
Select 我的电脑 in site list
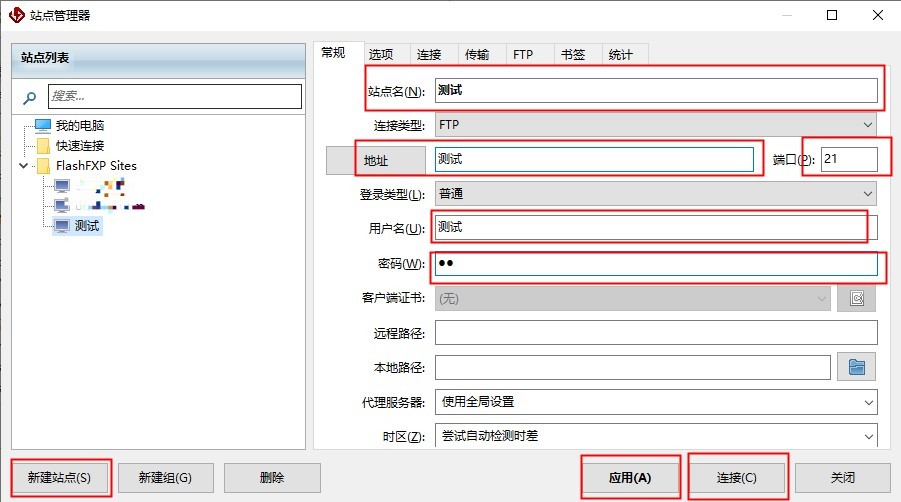80,125
